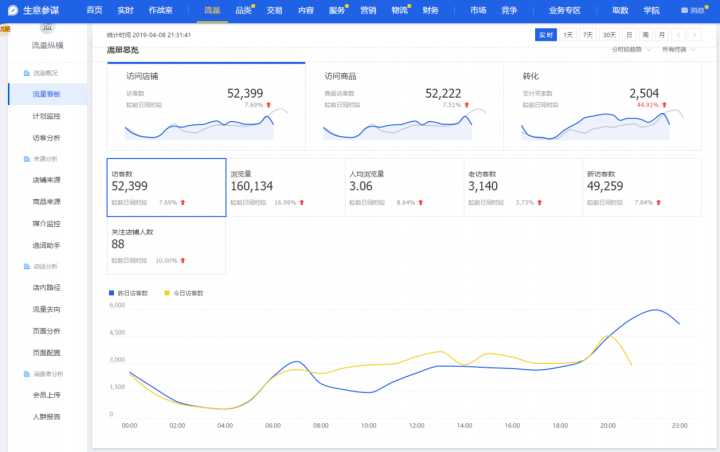This screenshot has height=452, width=720.
Task: Click the previous date arrow
Action: click(x=678, y=35)
